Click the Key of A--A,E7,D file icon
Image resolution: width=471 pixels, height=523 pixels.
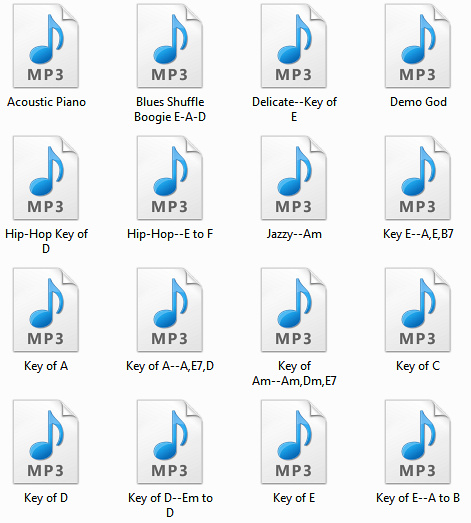(170, 310)
